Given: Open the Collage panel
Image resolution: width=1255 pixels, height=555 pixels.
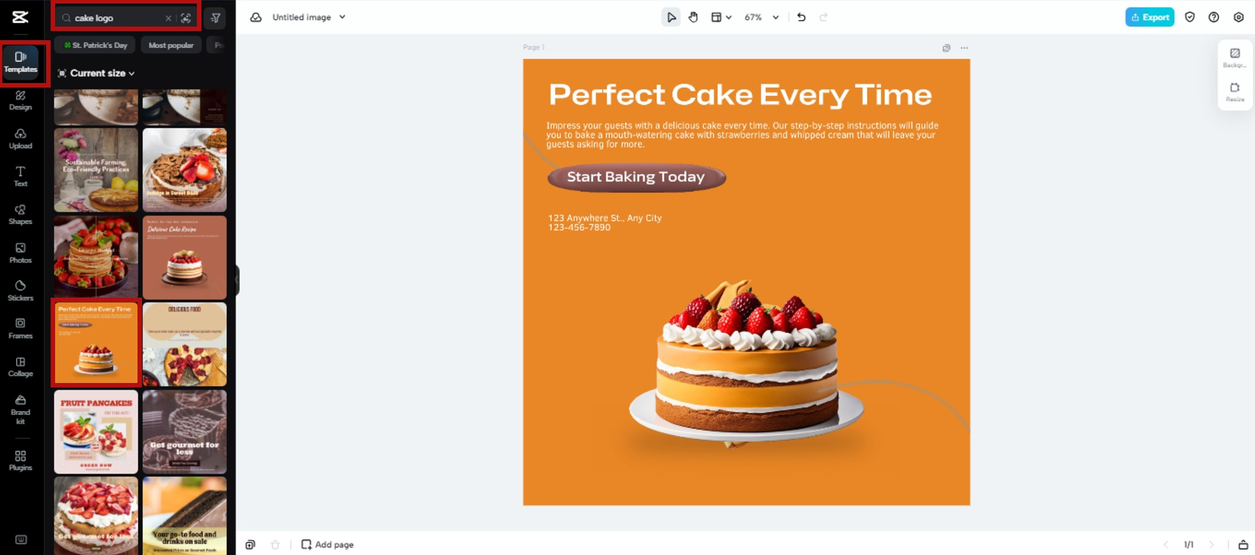Looking at the screenshot, I should (20, 366).
